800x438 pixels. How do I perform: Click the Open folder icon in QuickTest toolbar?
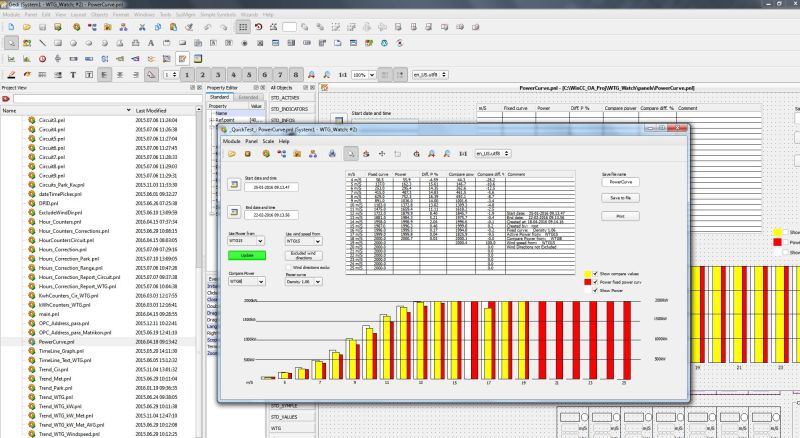pyautogui.click(x=232, y=154)
